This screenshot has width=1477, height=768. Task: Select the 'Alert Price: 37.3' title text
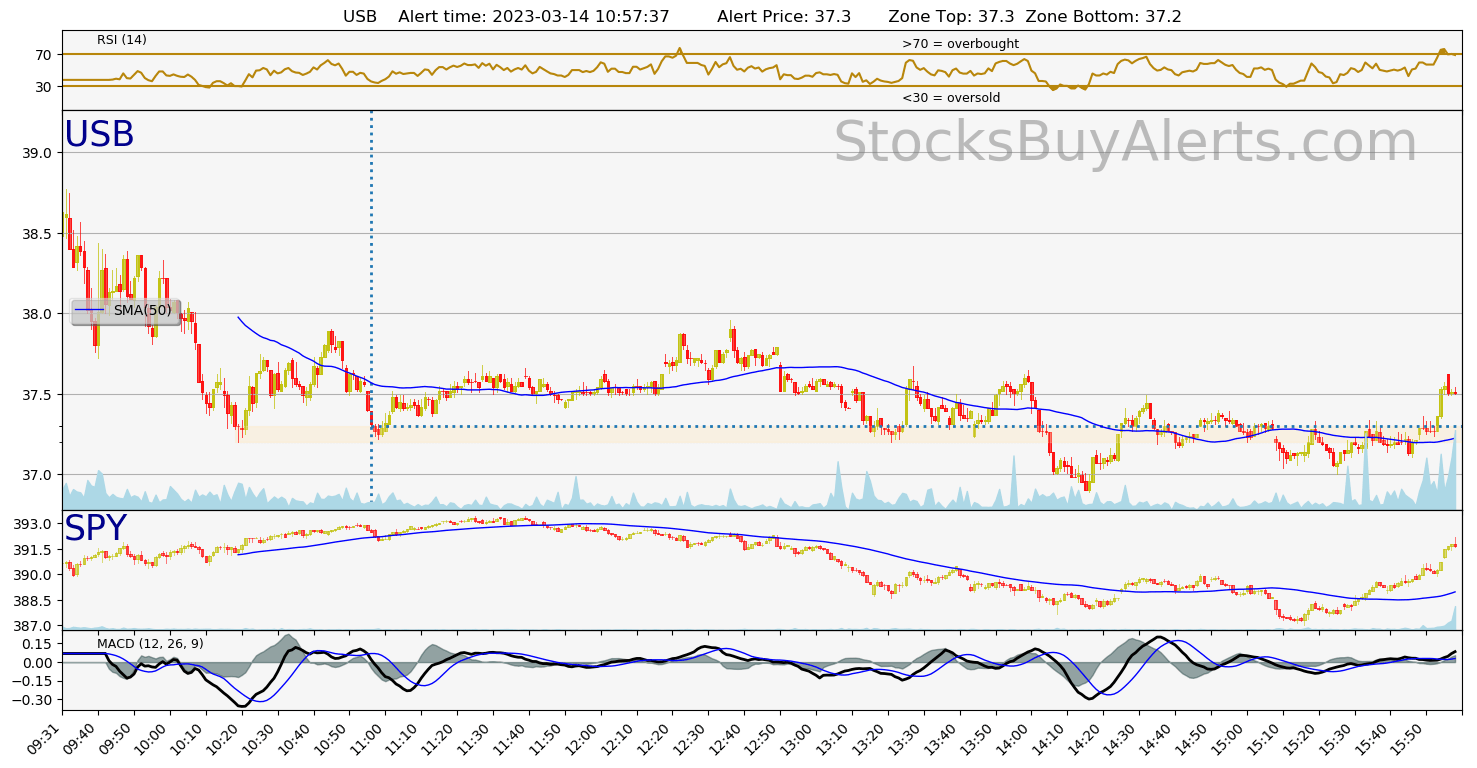point(784,17)
